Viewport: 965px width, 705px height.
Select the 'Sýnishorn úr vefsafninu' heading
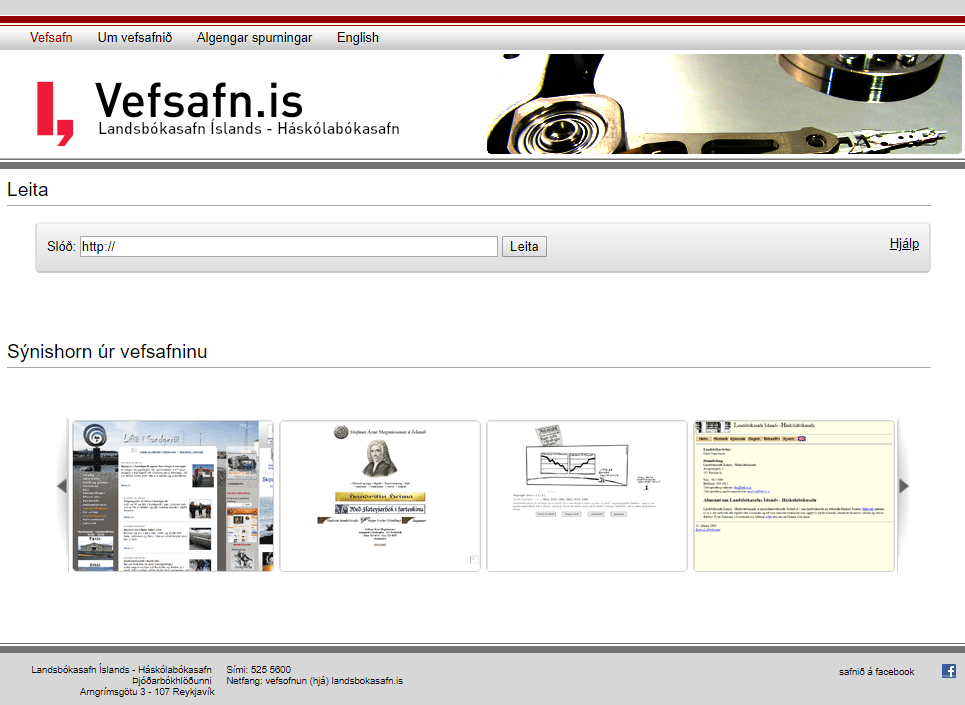tap(107, 351)
